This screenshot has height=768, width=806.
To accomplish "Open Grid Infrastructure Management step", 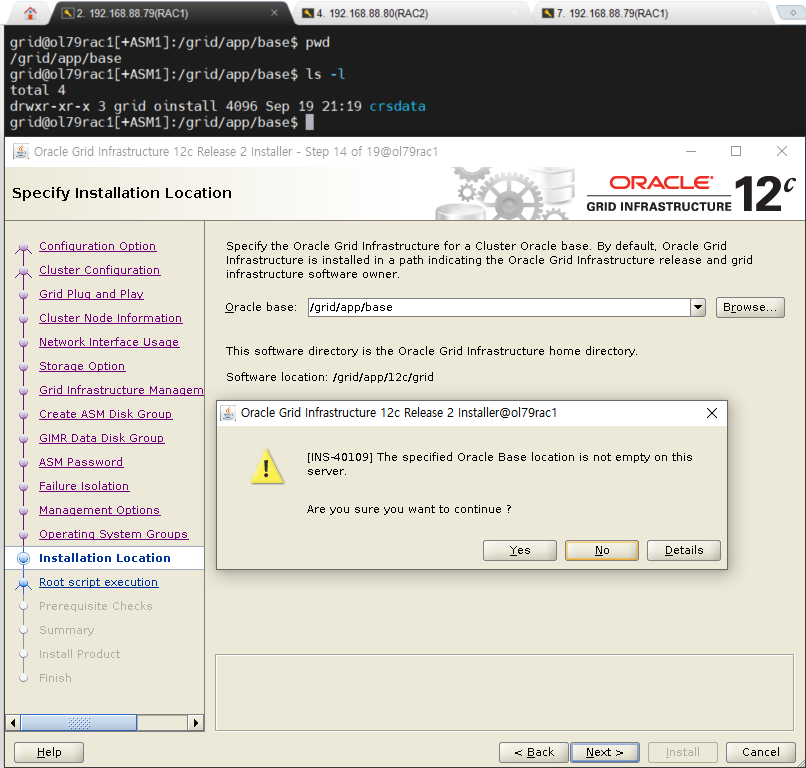I will point(121,390).
